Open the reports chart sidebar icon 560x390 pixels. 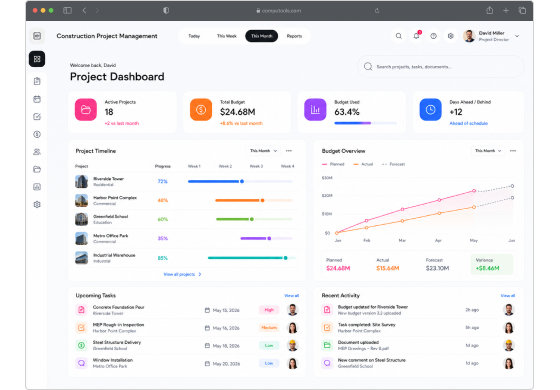[37, 187]
